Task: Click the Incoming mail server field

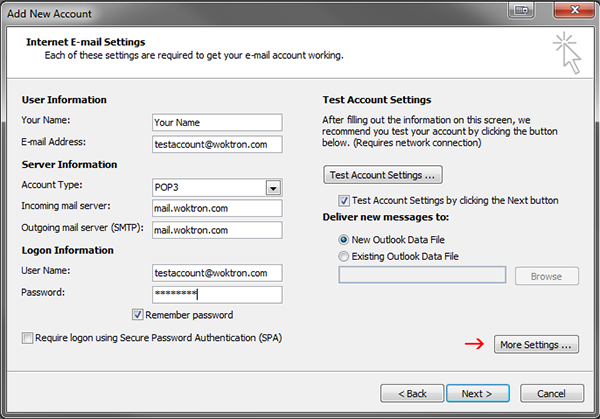Action: pyautogui.click(x=217, y=208)
